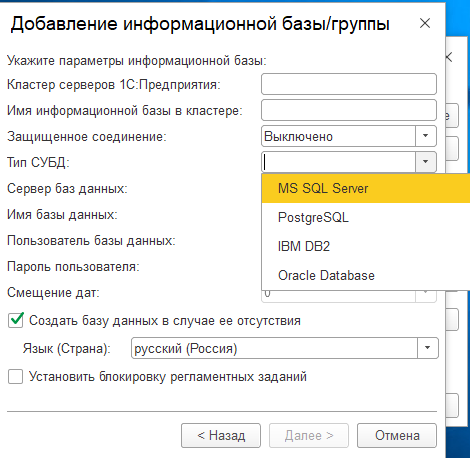Cancel the dialog with Отмена

click(397, 435)
